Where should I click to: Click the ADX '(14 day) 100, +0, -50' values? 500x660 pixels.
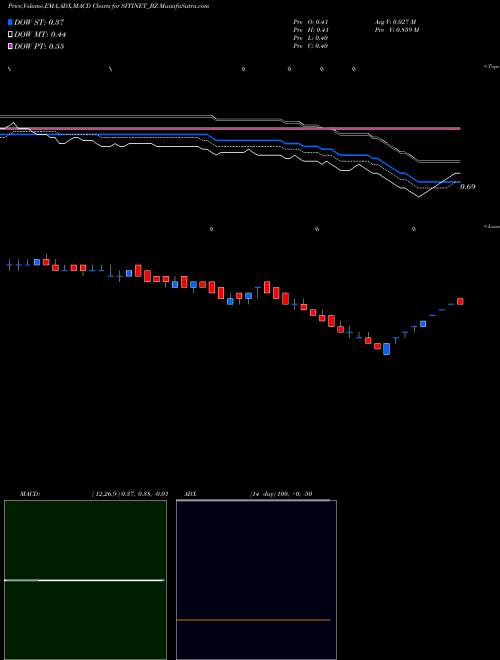coord(281,494)
